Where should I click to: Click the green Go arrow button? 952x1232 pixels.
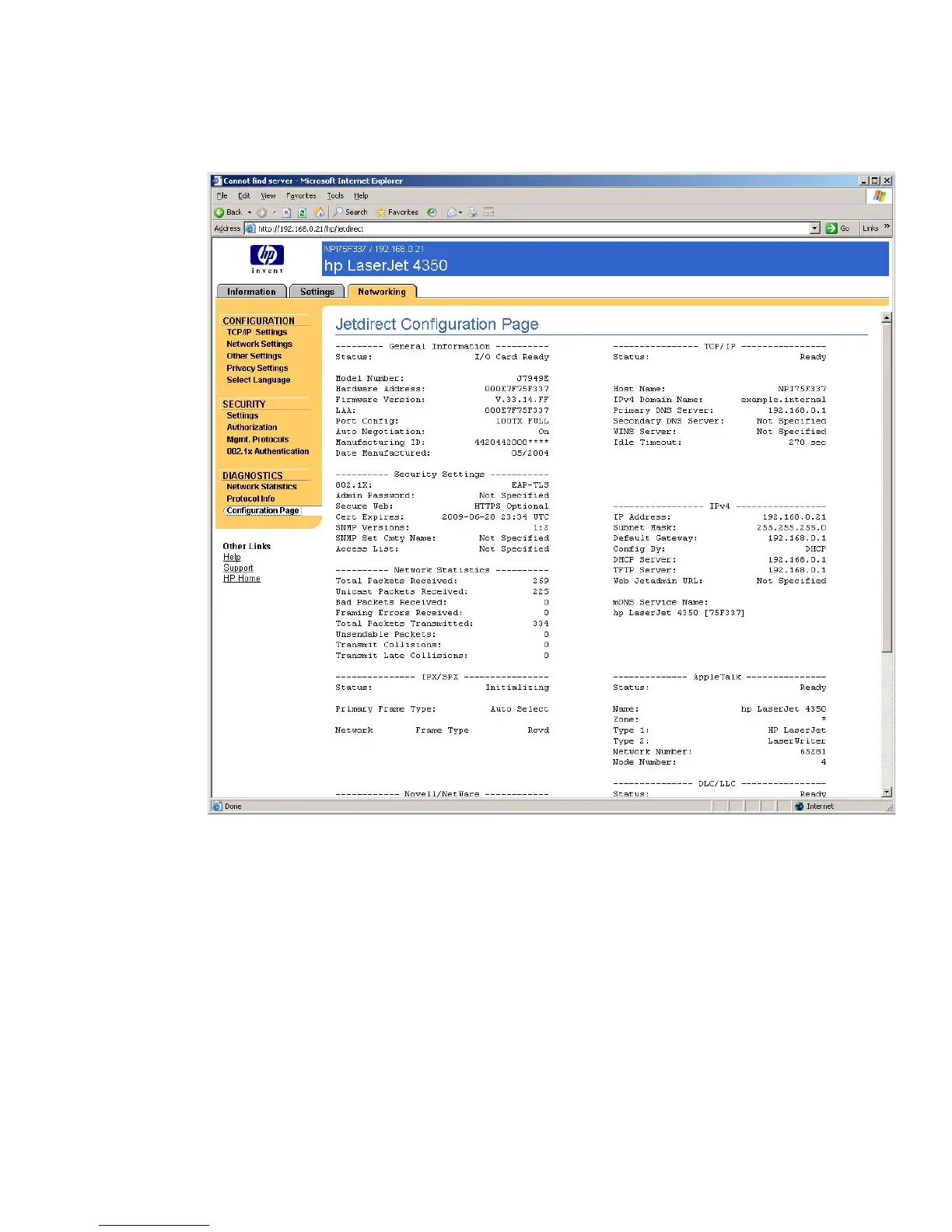point(831,229)
